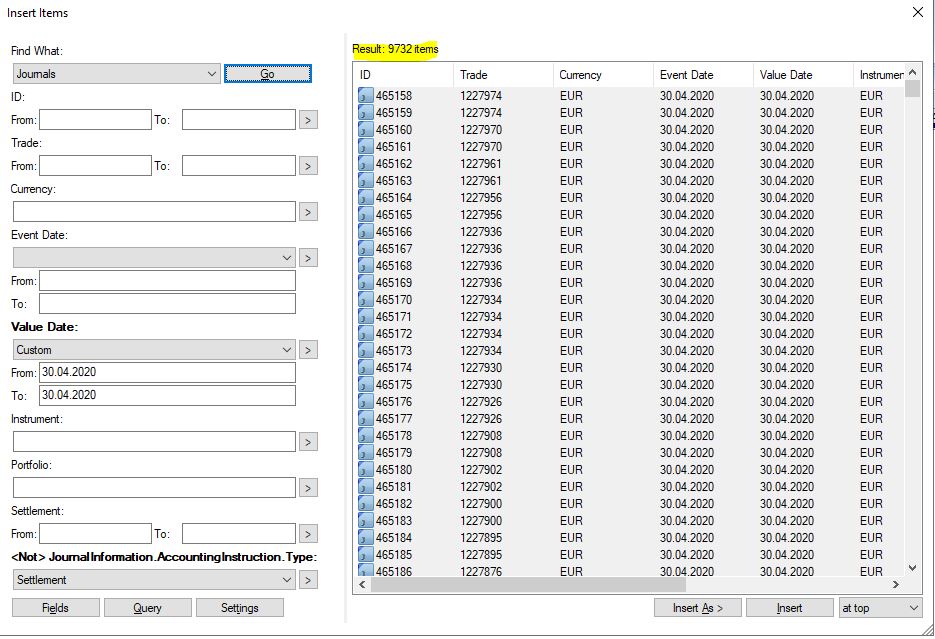The width and height of the screenshot is (935, 639).
Task: Click the ID To input field
Action: [239, 120]
